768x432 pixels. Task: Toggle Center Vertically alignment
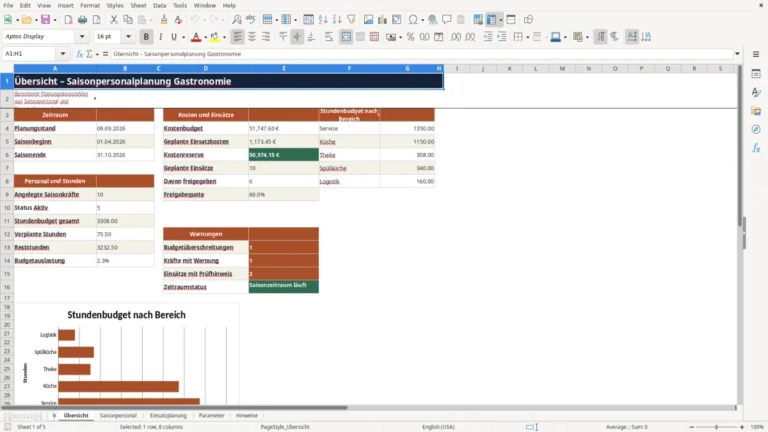pyautogui.click(x=297, y=37)
